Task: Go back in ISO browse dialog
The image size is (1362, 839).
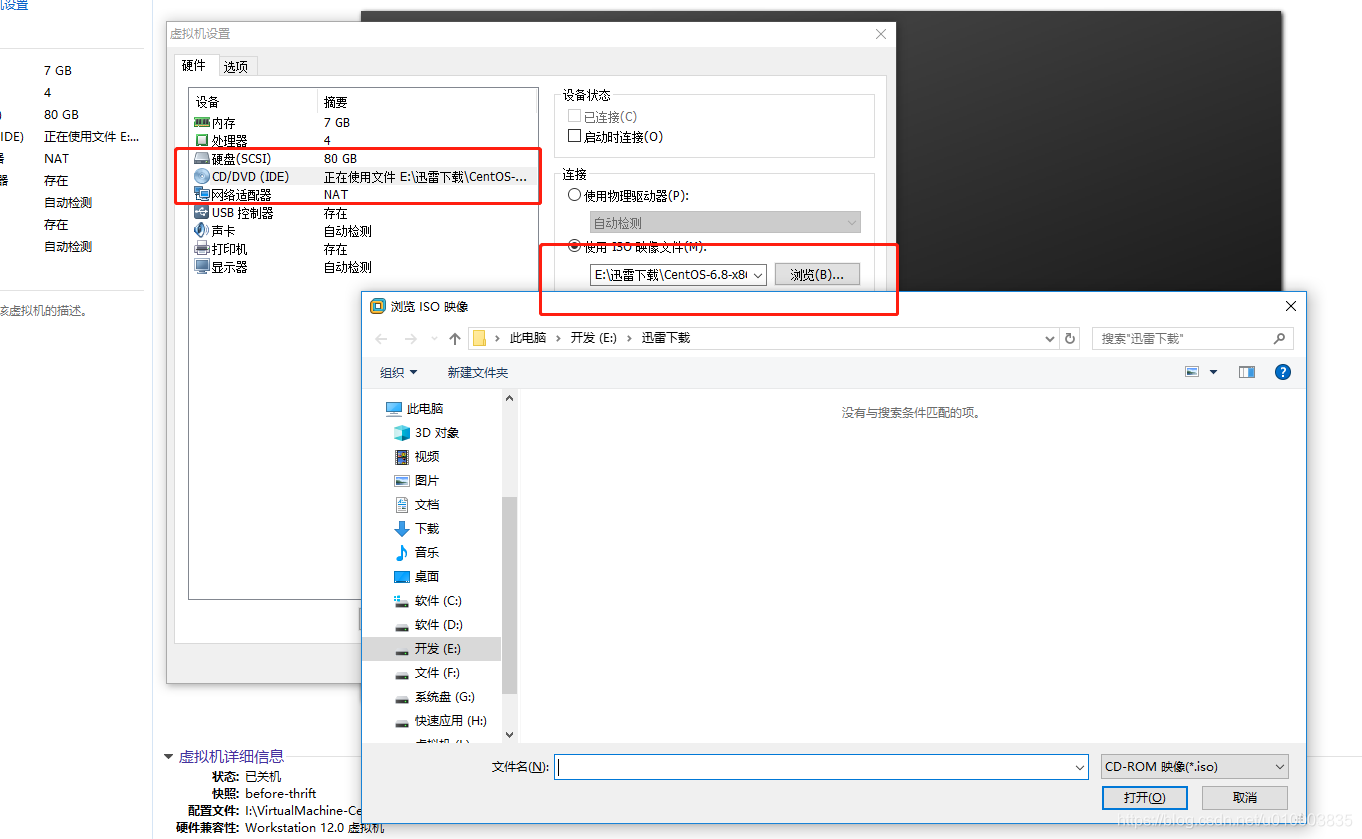Action: coord(381,339)
